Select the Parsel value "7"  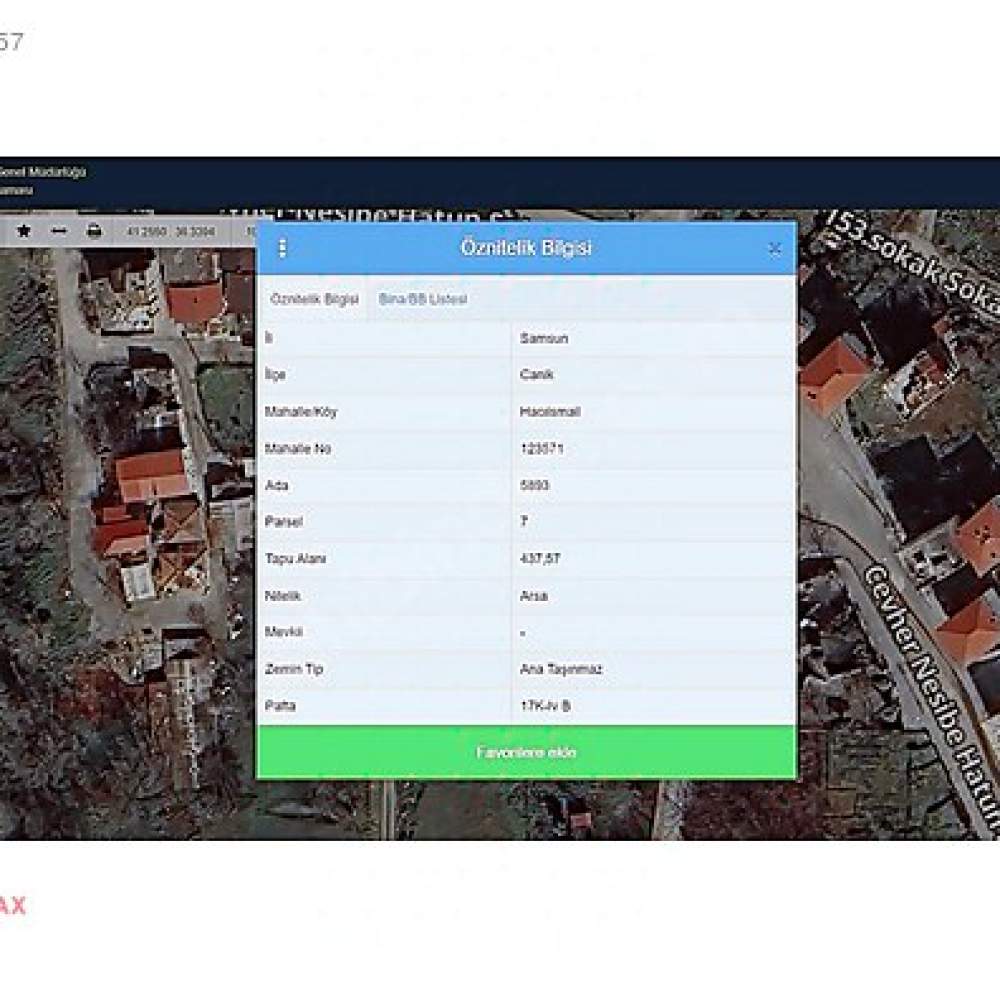tap(524, 522)
